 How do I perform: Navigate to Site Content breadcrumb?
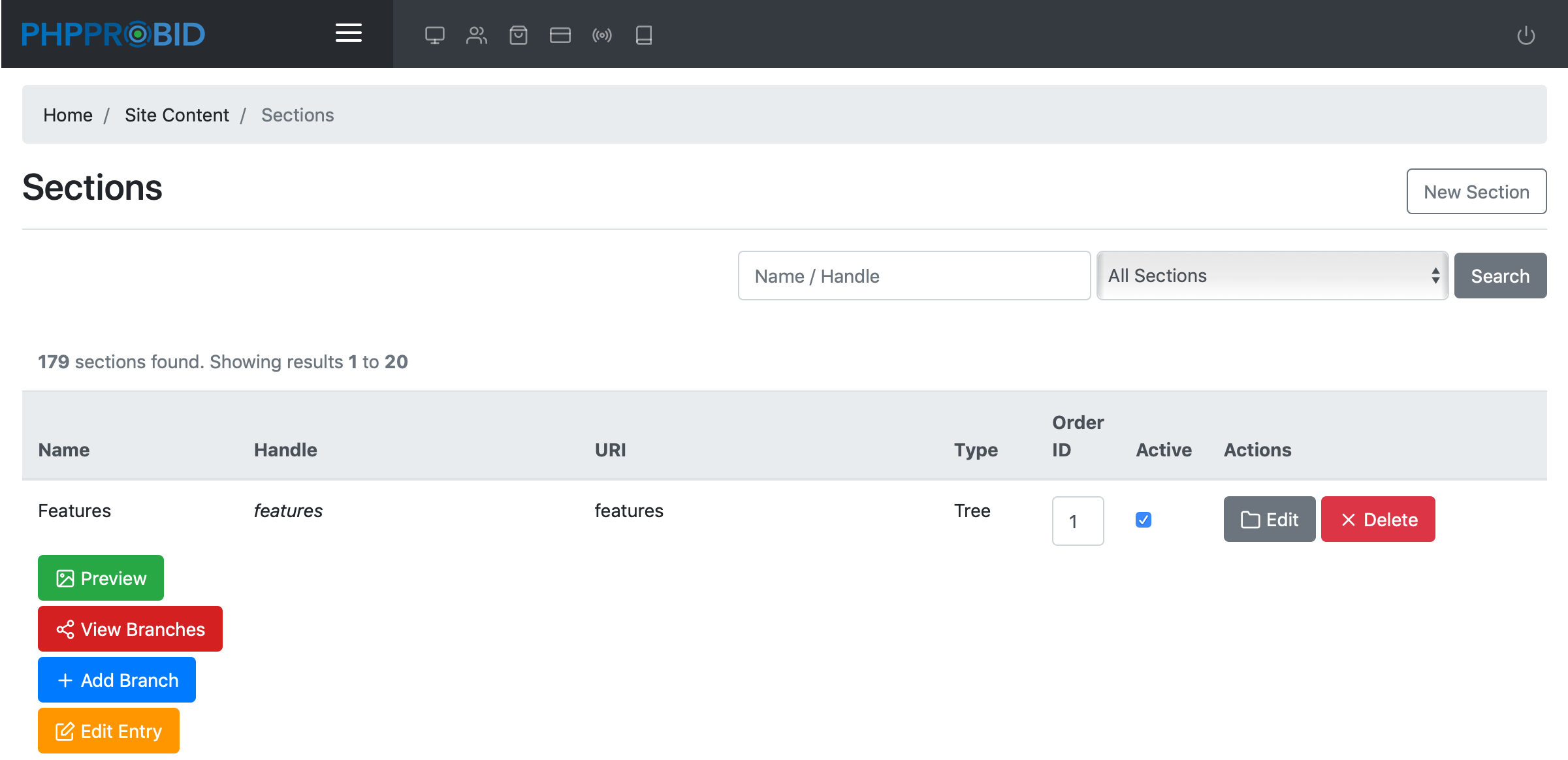click(177, 115)
